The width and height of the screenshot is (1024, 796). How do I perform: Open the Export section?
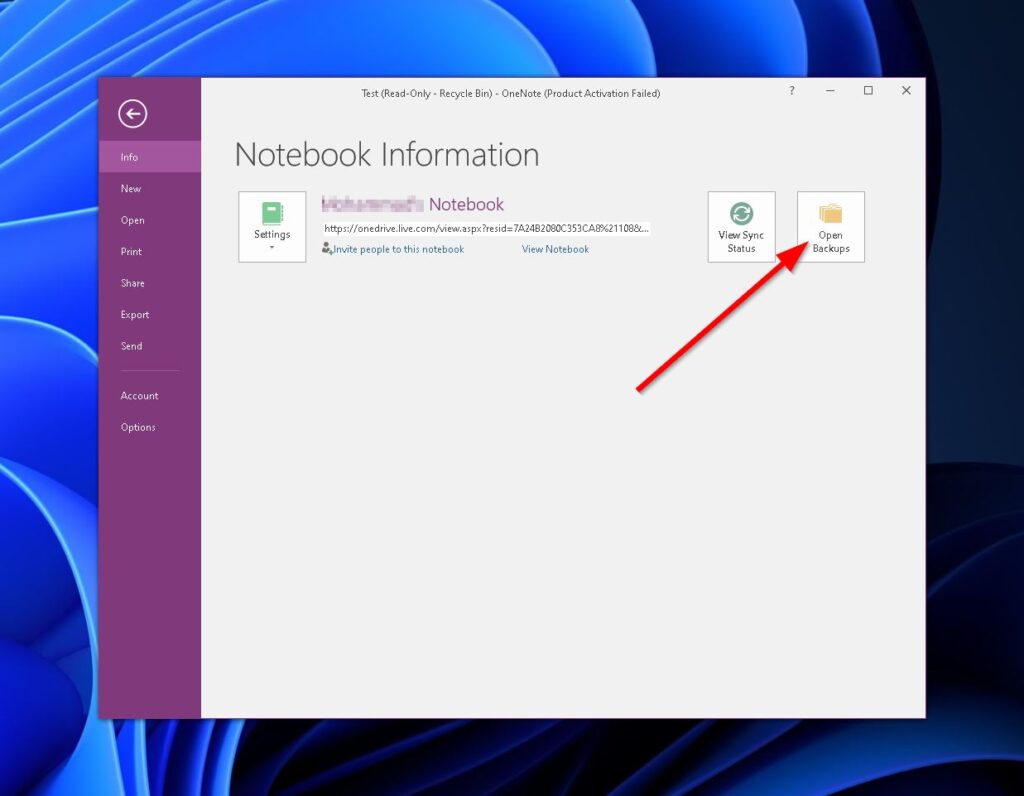pos(134,314)
